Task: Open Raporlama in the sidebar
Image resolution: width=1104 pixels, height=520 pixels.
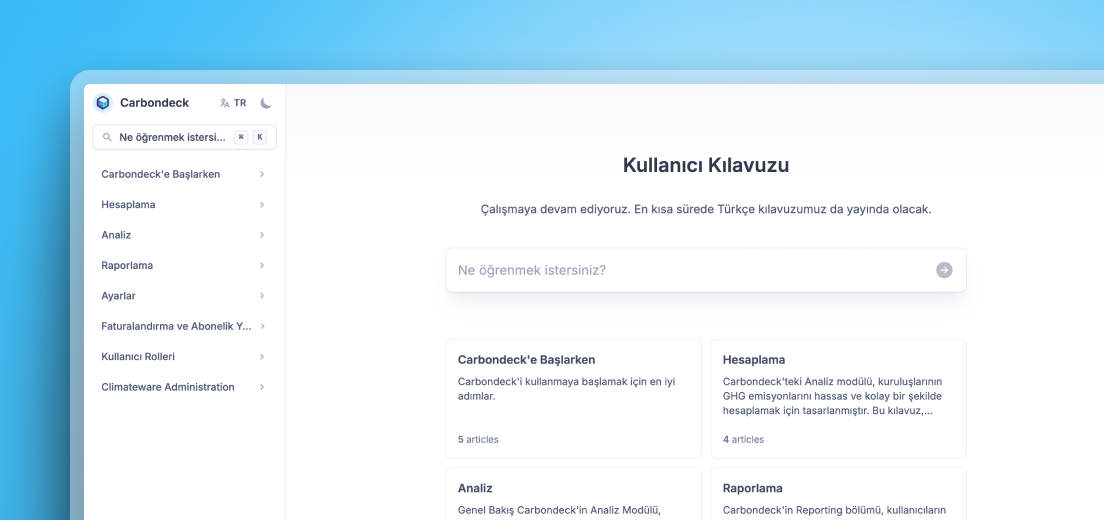Action: tap(127, 265)
